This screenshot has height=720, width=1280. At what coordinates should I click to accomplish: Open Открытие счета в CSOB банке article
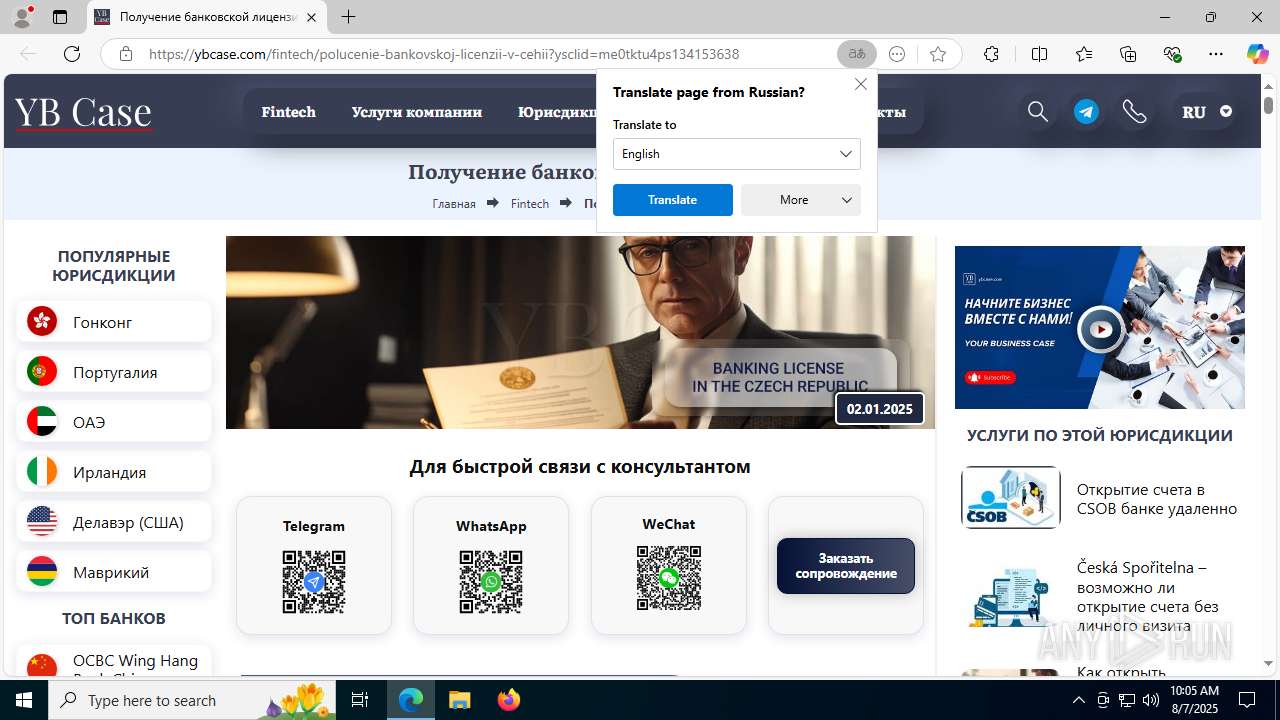pyautogui.click(x=1157, y=499)
